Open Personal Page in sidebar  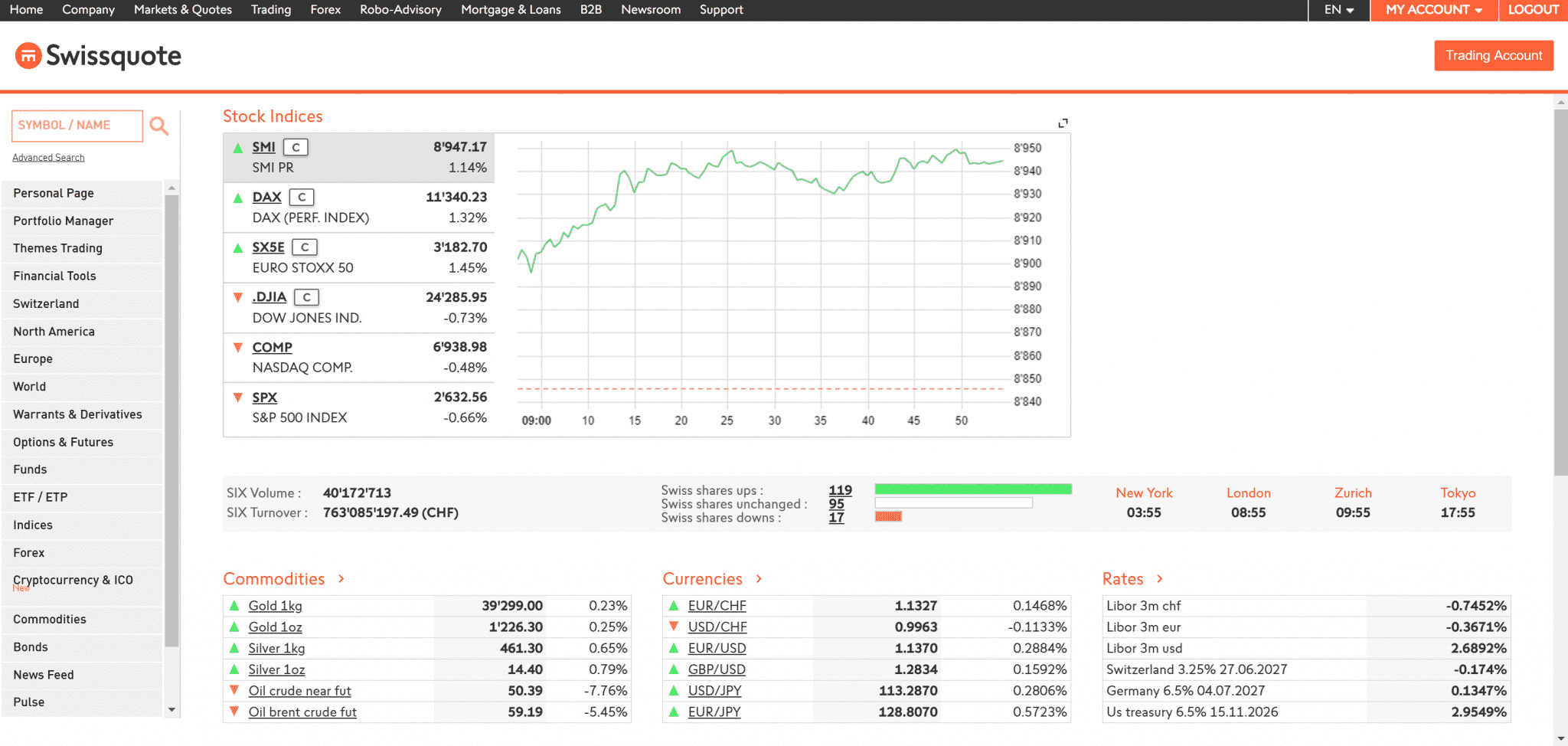coord(82,193)
